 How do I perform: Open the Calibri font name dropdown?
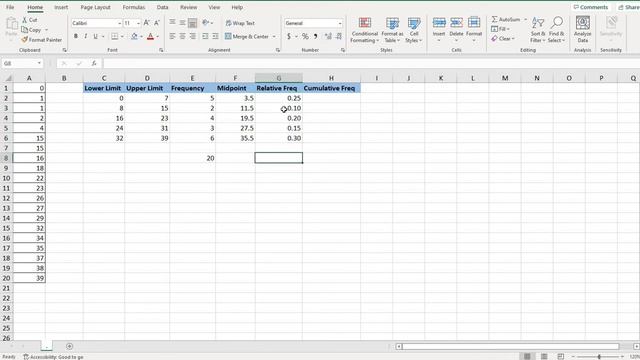pos(119,24)
